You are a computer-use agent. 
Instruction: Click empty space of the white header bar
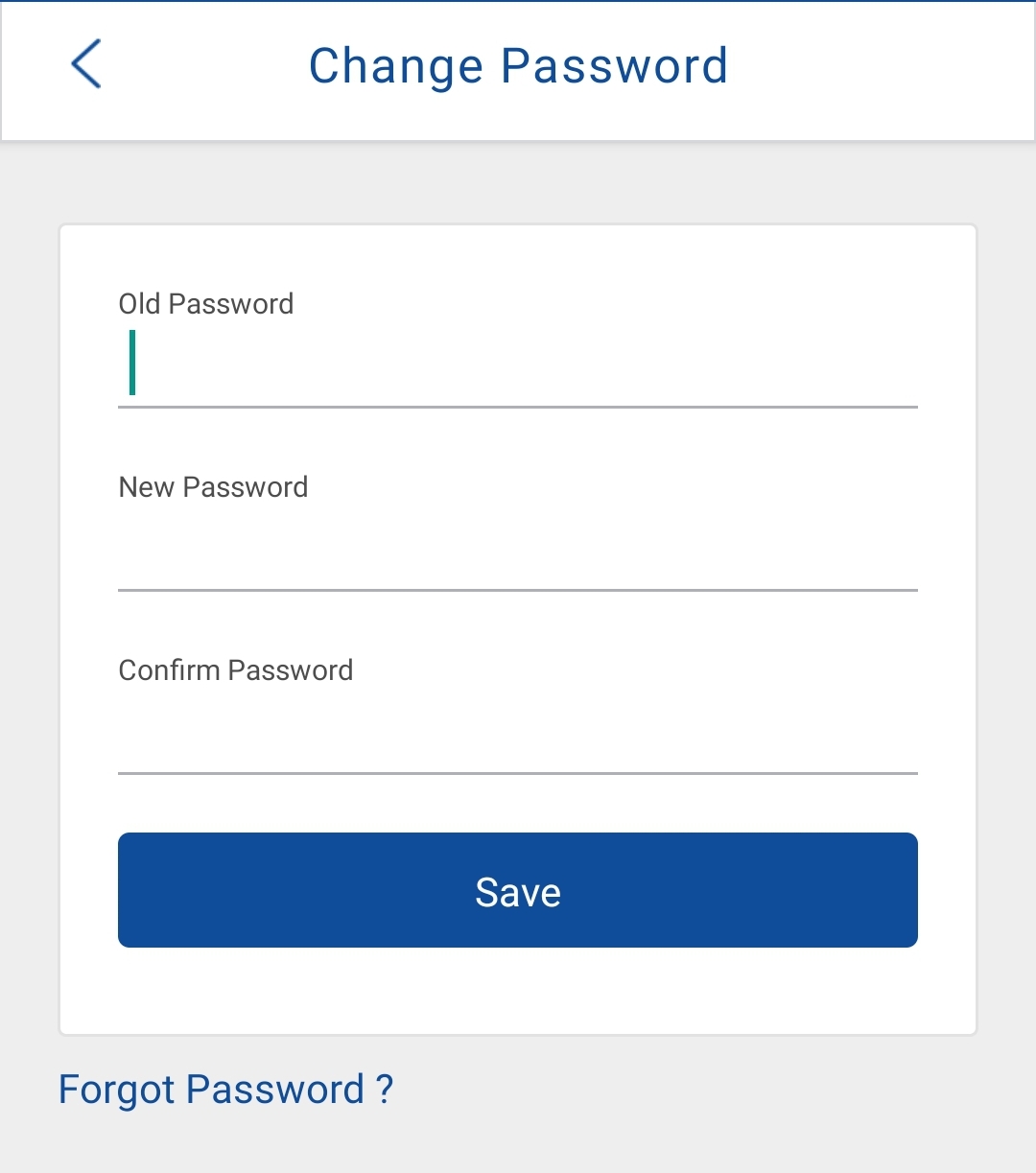[883, 67]
